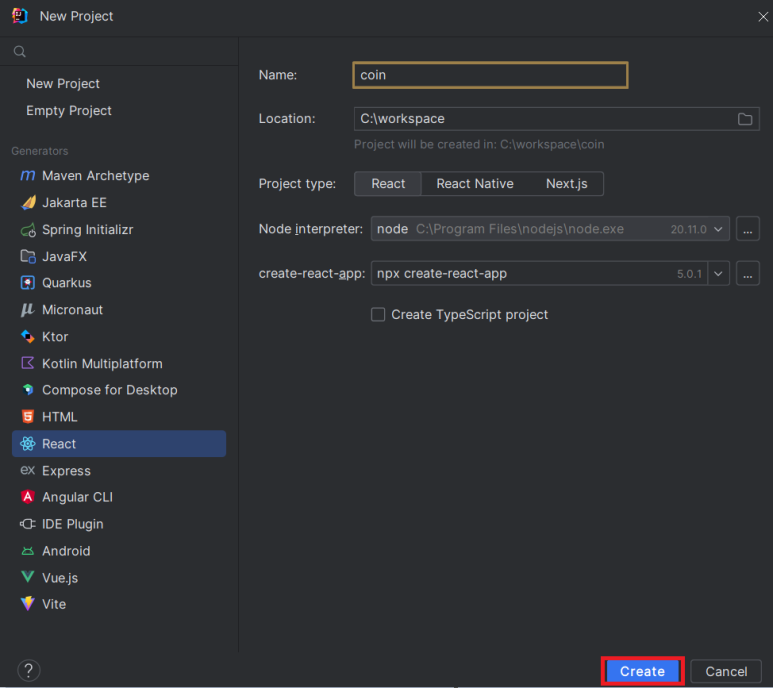This screenshot has width=773, height=688.
Task: Select the Vite generator icon
Action: click(28, 604)
